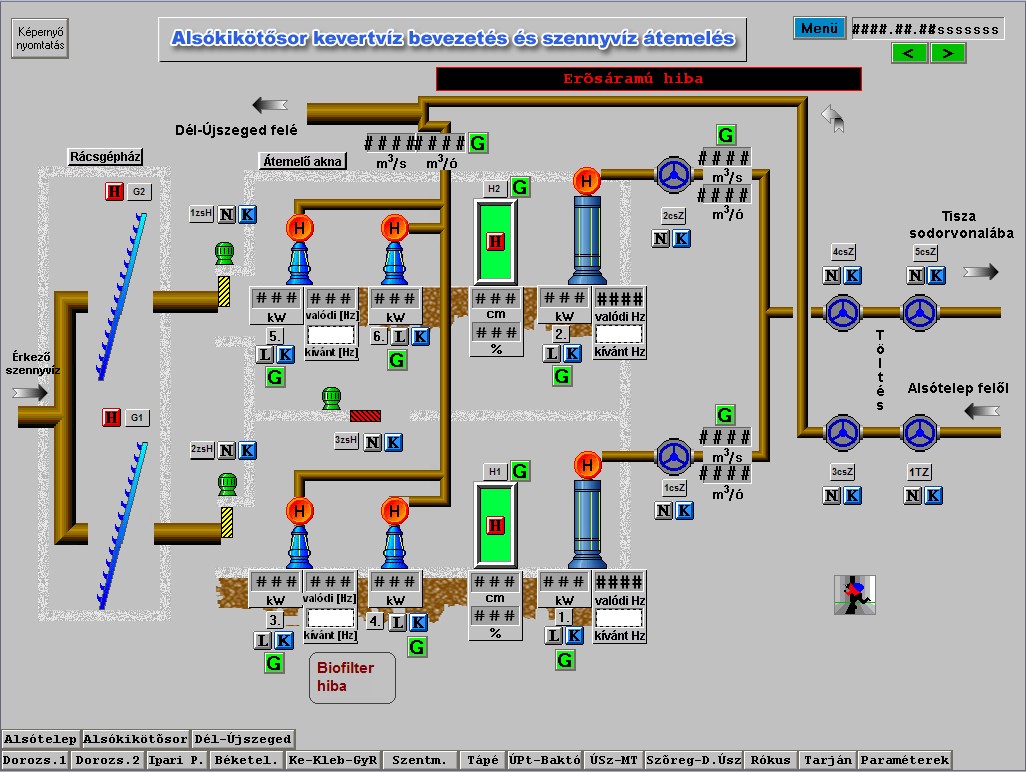Viewport: 1026px width, 772px height.
Task: Toggle K button next to 3zsH
Action: [393, 442]
